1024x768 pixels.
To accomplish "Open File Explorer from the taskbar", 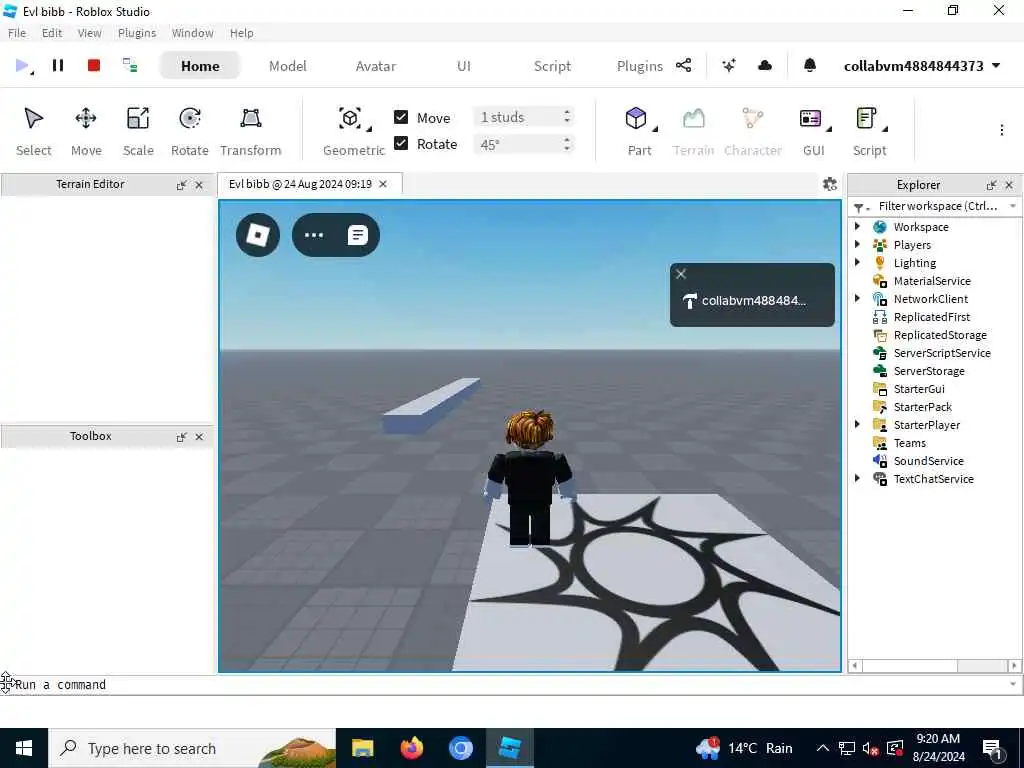I will 362,748.
